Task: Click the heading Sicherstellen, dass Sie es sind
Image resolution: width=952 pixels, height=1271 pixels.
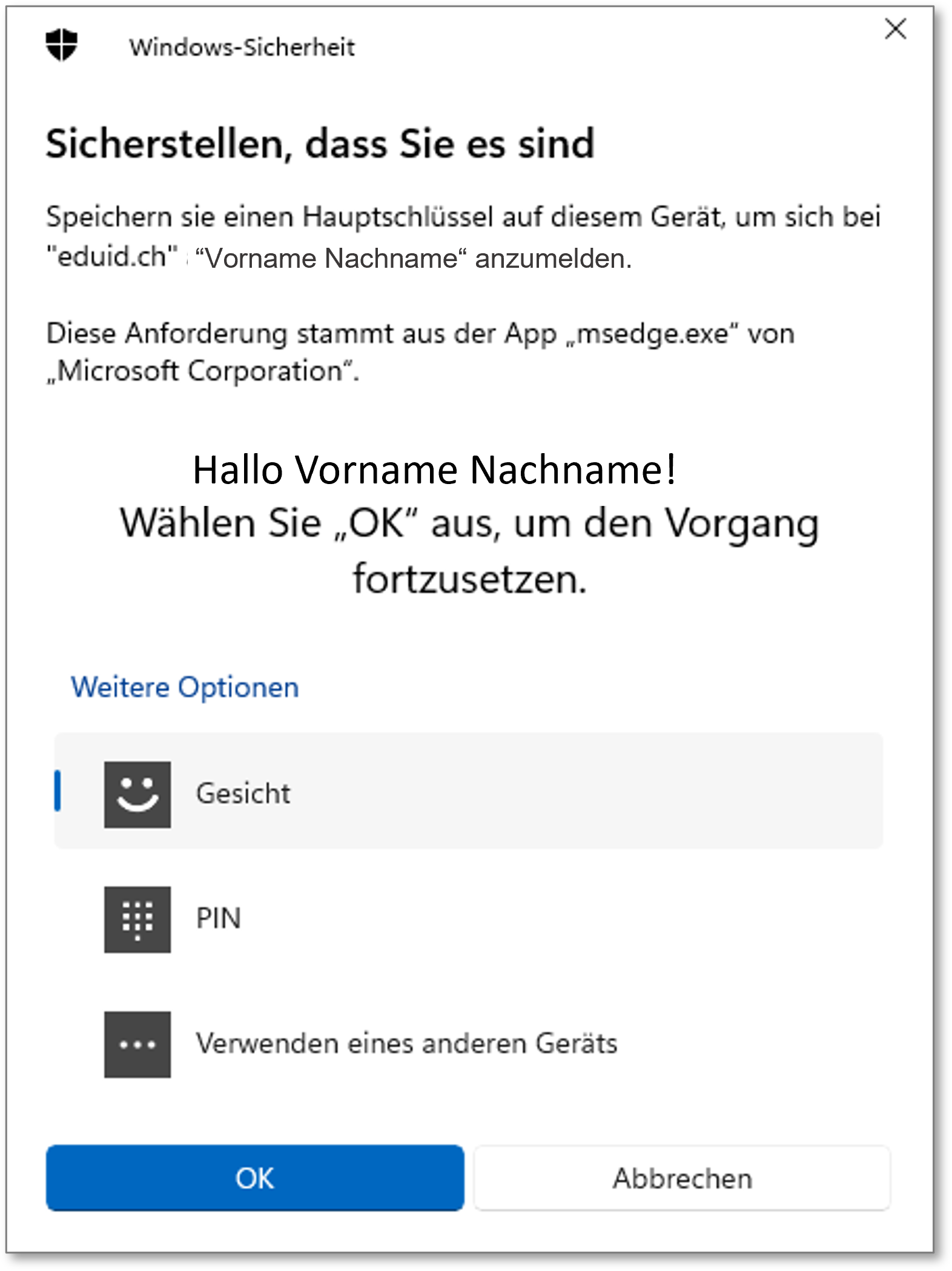Action: (x=320, y=144)
